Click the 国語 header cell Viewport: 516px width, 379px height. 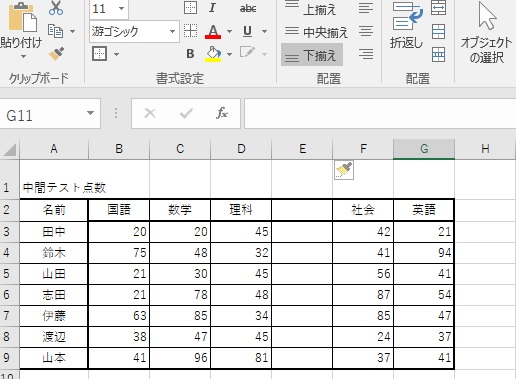click(119, 210)
